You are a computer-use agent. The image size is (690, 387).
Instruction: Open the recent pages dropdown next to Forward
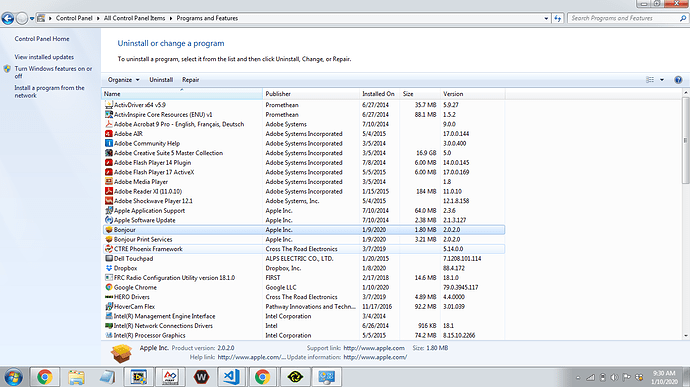(32, 18)
